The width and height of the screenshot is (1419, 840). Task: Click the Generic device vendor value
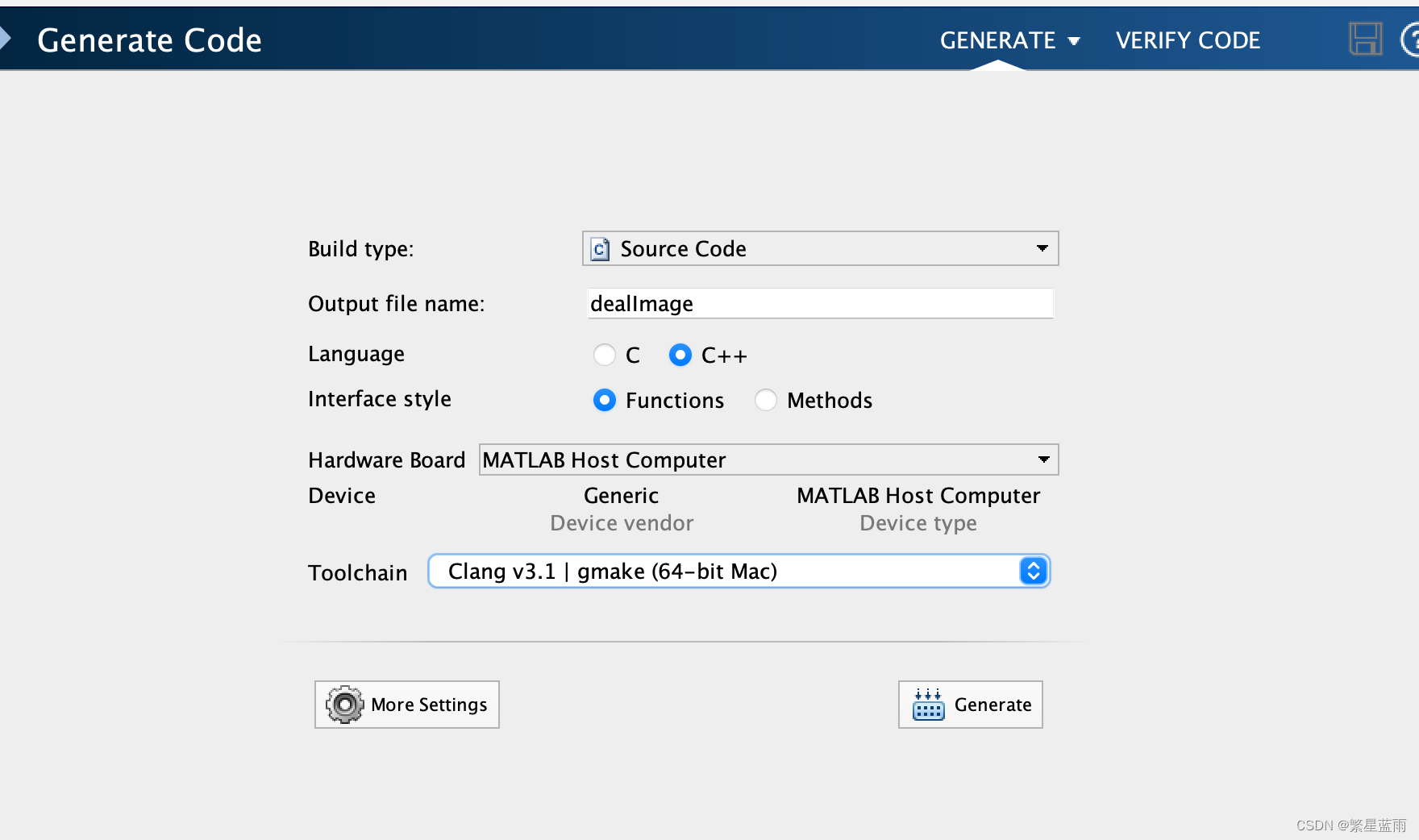click(621, 495)
